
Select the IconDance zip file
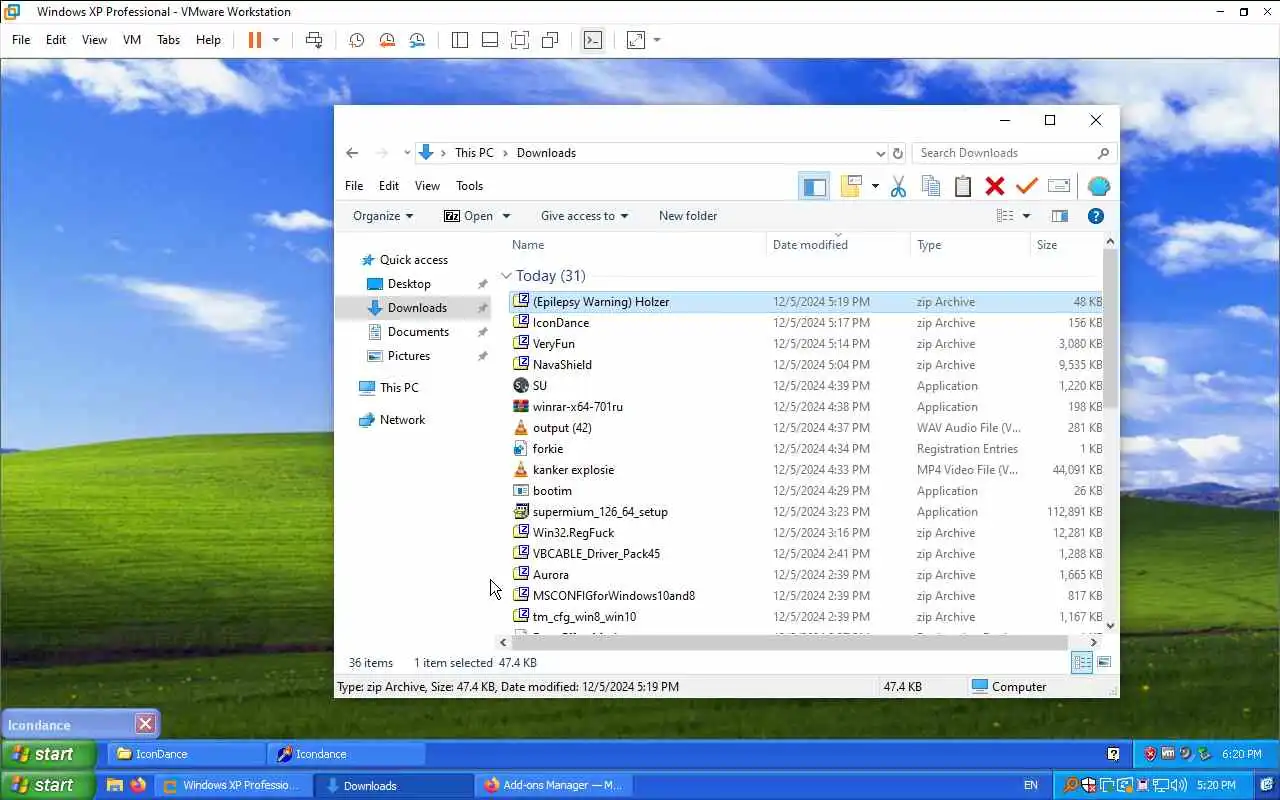click(x=806, y=323)
